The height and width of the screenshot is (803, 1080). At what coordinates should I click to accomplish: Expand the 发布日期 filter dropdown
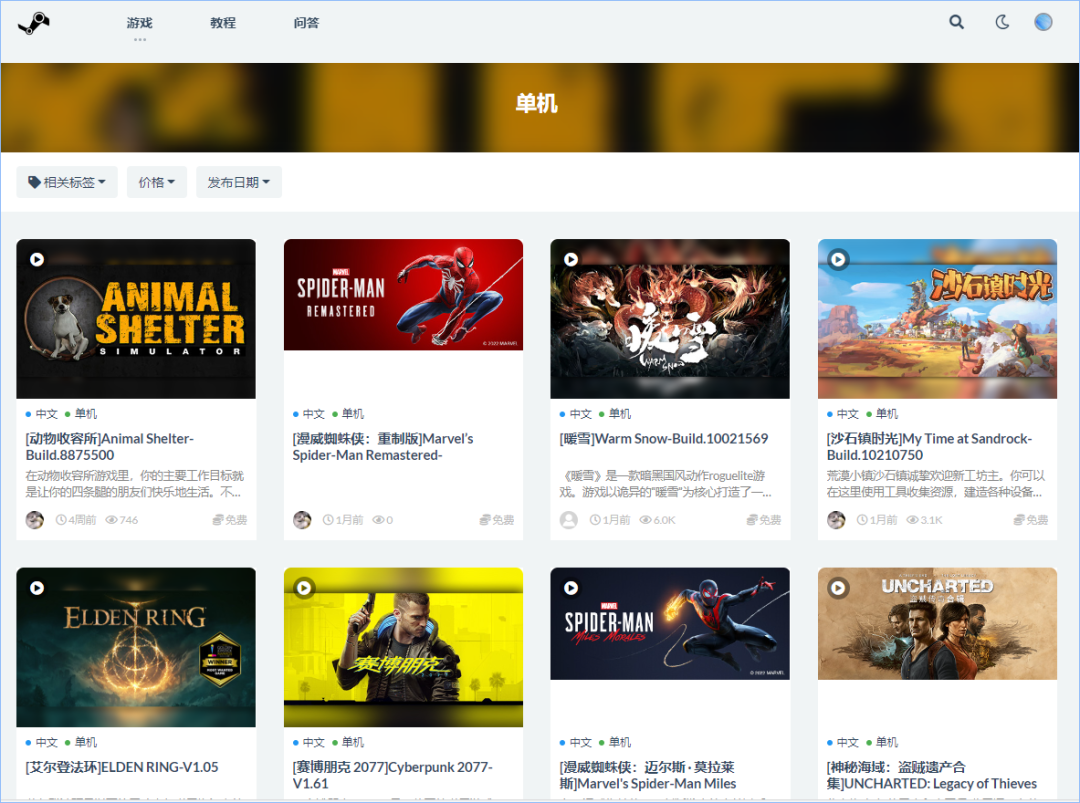tap(238, 182)
